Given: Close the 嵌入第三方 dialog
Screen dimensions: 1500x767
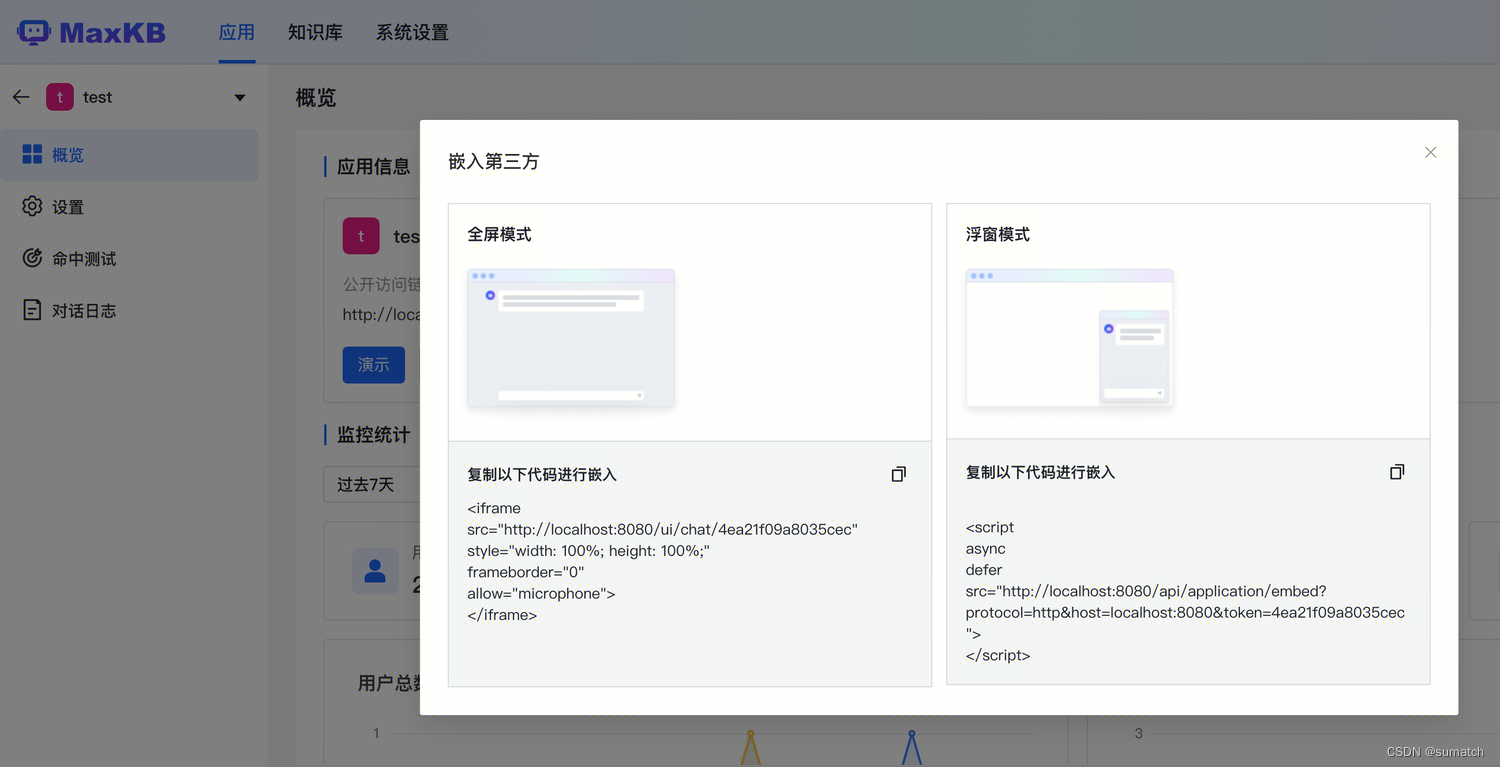Looking at the screenshot, I should pyautogui.click(x=1430, y=152).
